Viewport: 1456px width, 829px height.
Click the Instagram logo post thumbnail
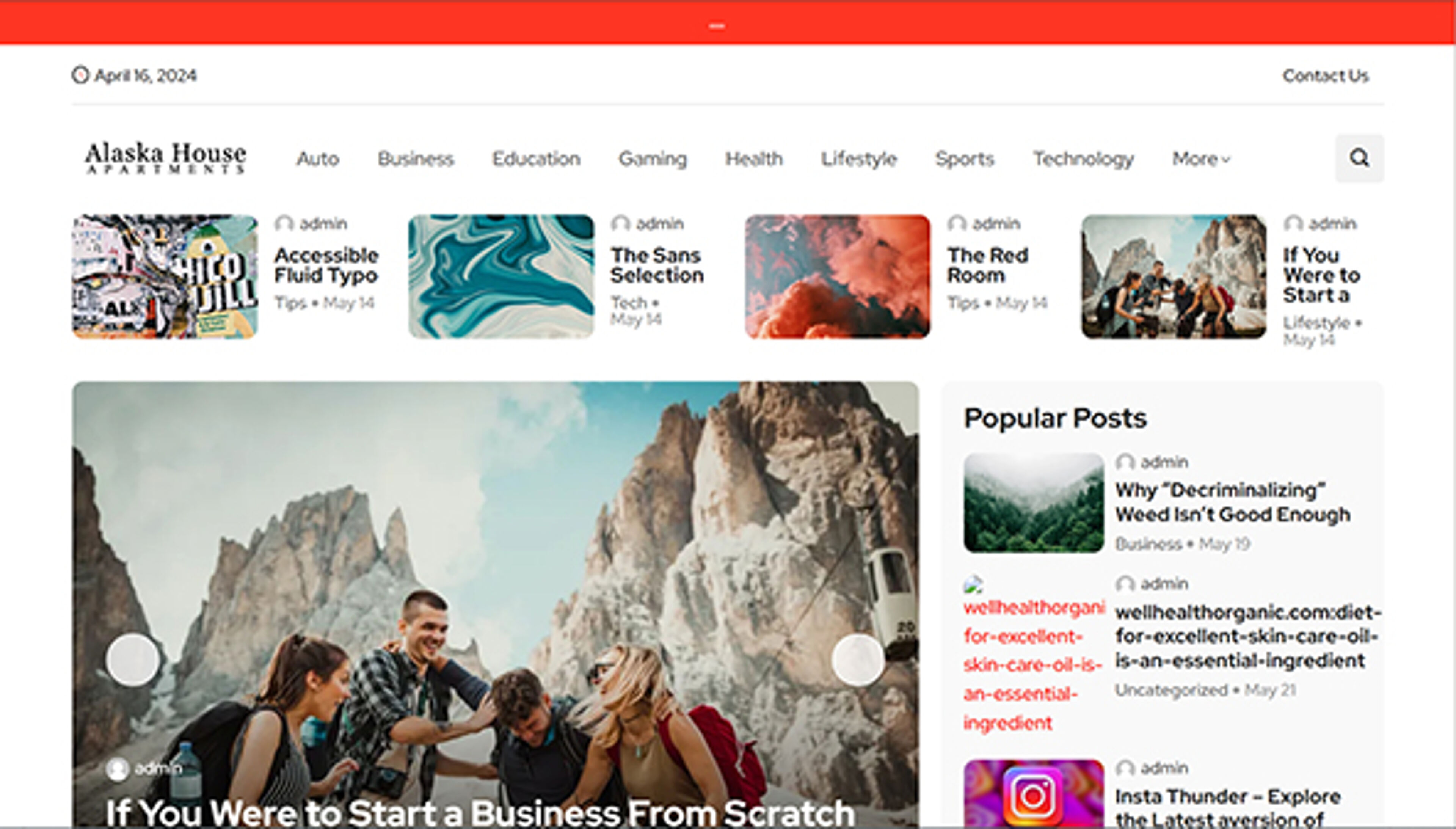[1033, 794]
